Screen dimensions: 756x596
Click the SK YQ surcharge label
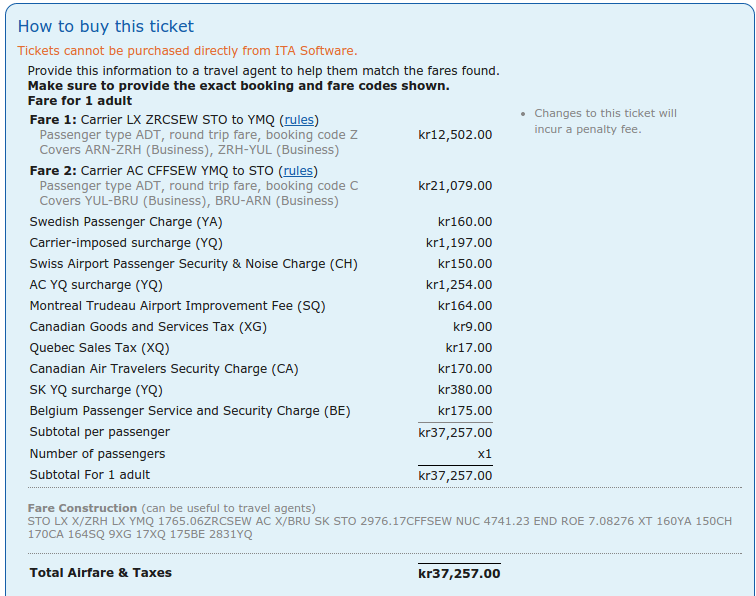[x=95, y=390]
